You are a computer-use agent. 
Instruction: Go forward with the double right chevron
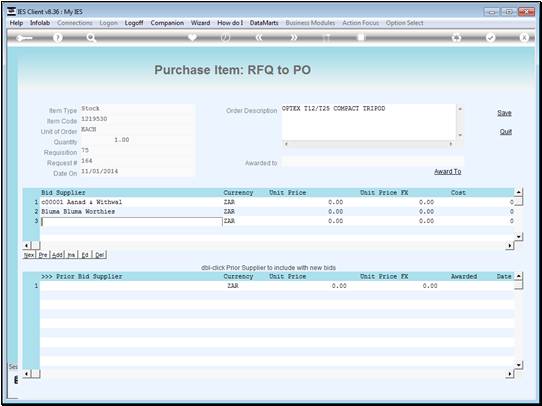coord(293,38)
